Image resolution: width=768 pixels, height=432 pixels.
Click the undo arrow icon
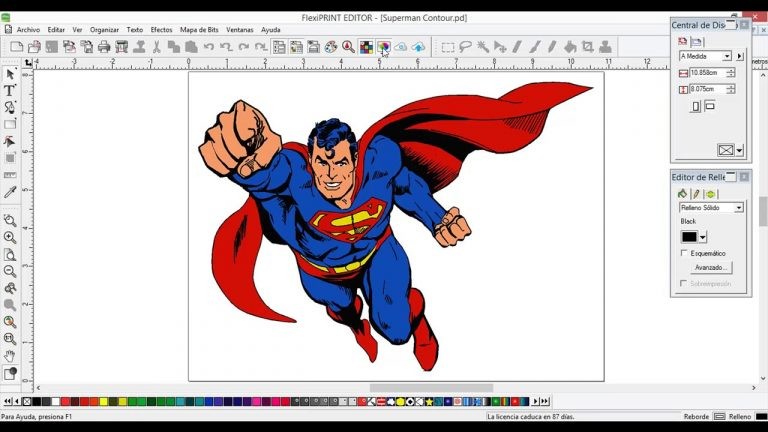(x=209, y=47)
